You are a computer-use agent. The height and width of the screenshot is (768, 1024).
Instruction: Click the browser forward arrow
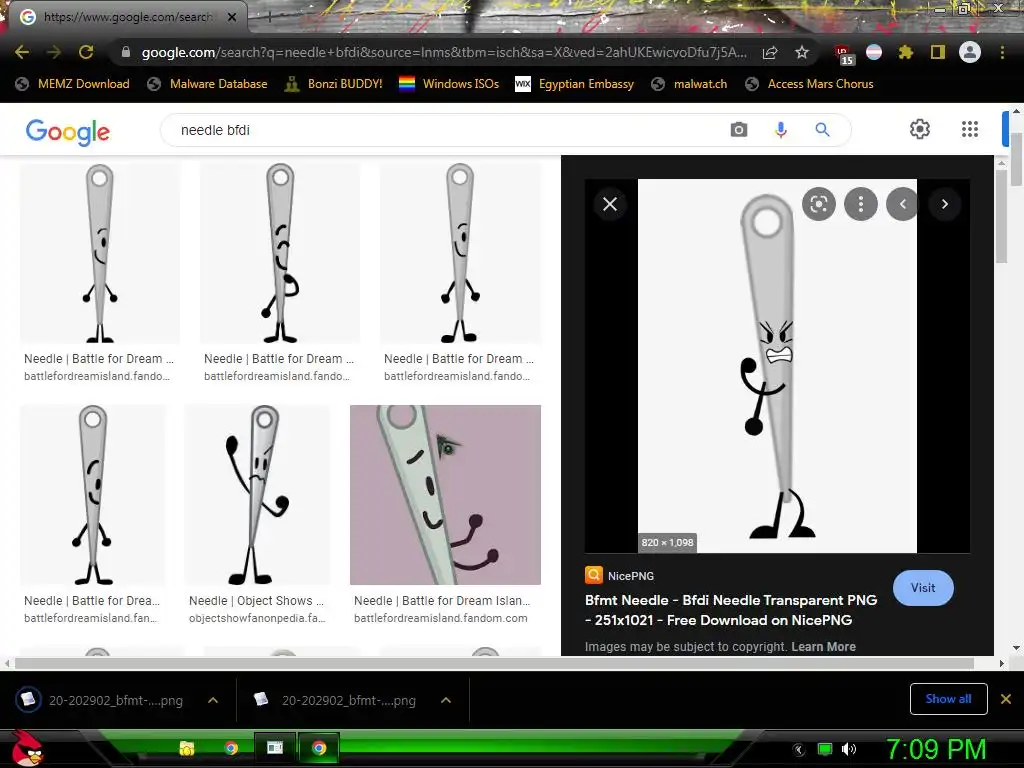(x=54, y=52)
